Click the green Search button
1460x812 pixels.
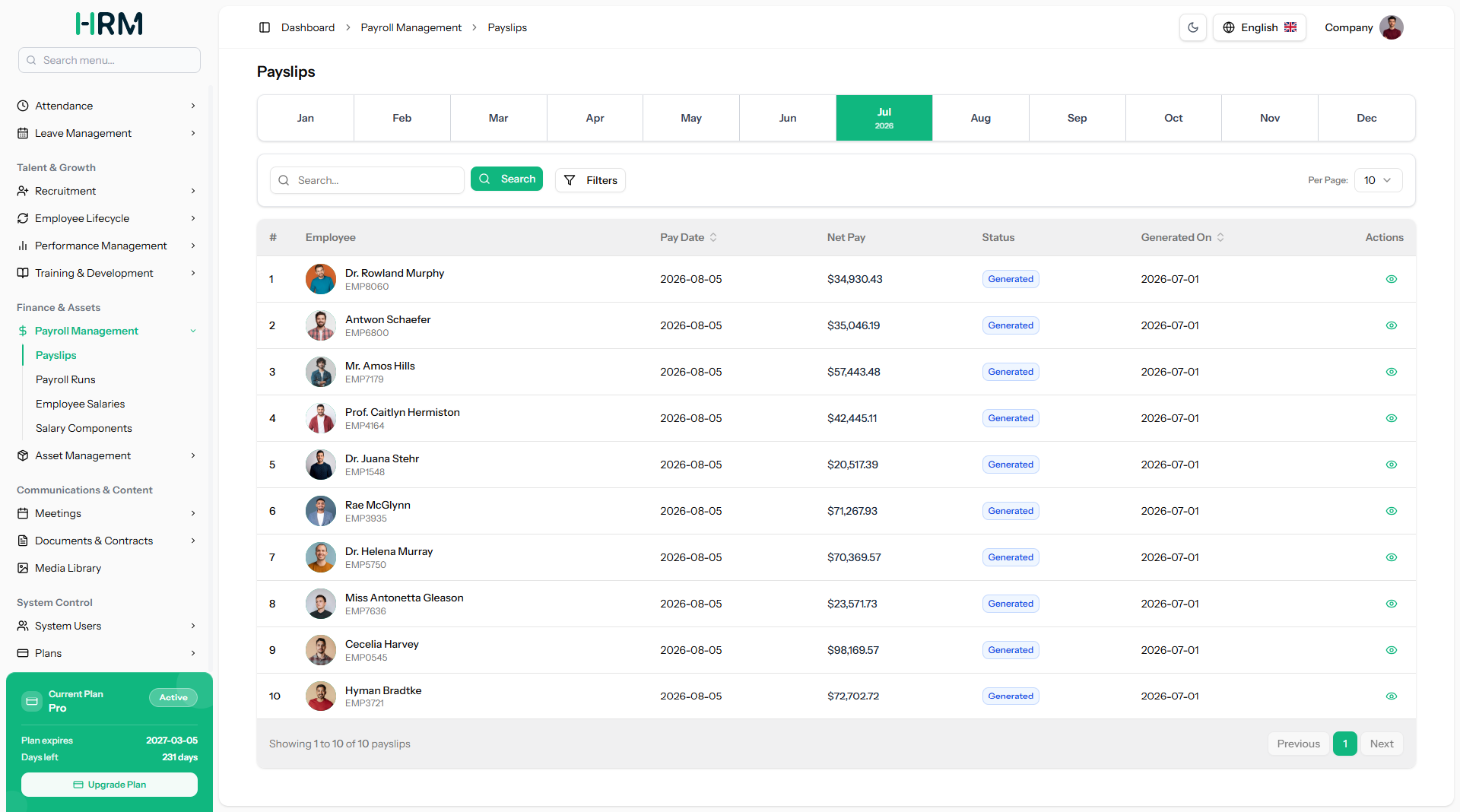tap(506, 179)
